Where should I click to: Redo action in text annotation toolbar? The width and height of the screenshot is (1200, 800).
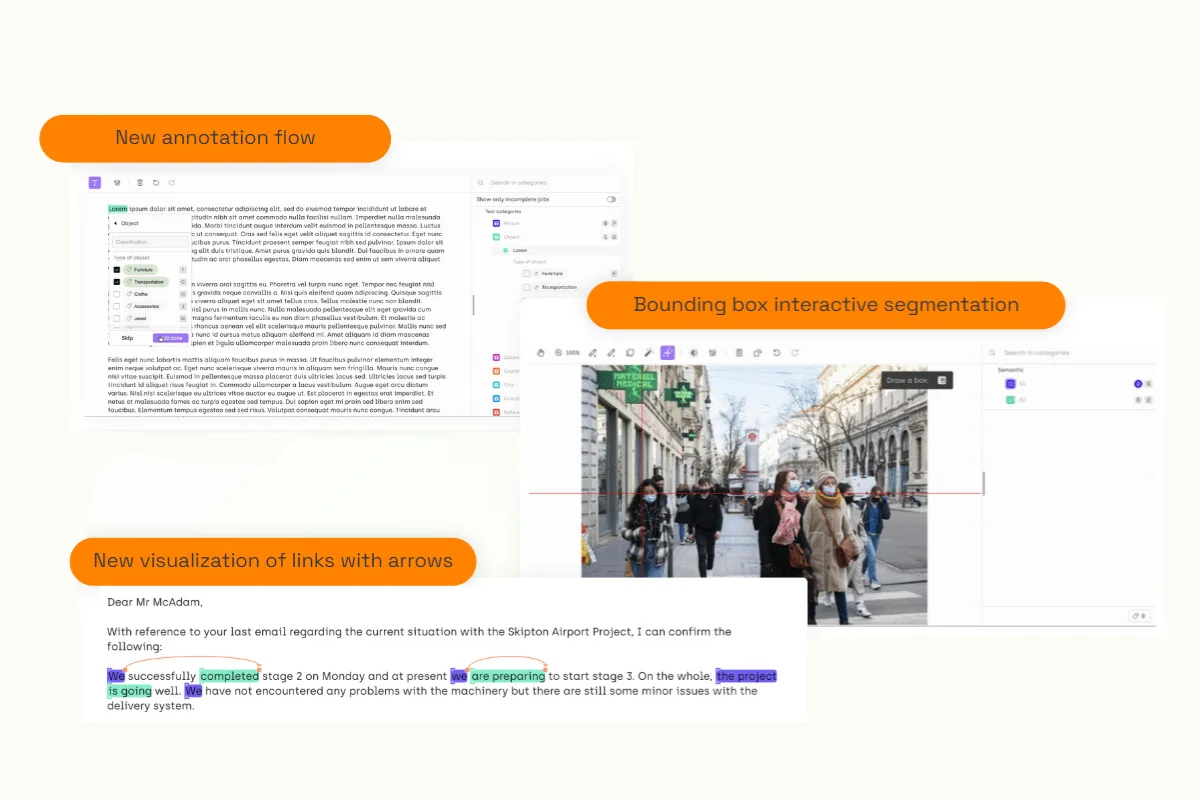172,183
